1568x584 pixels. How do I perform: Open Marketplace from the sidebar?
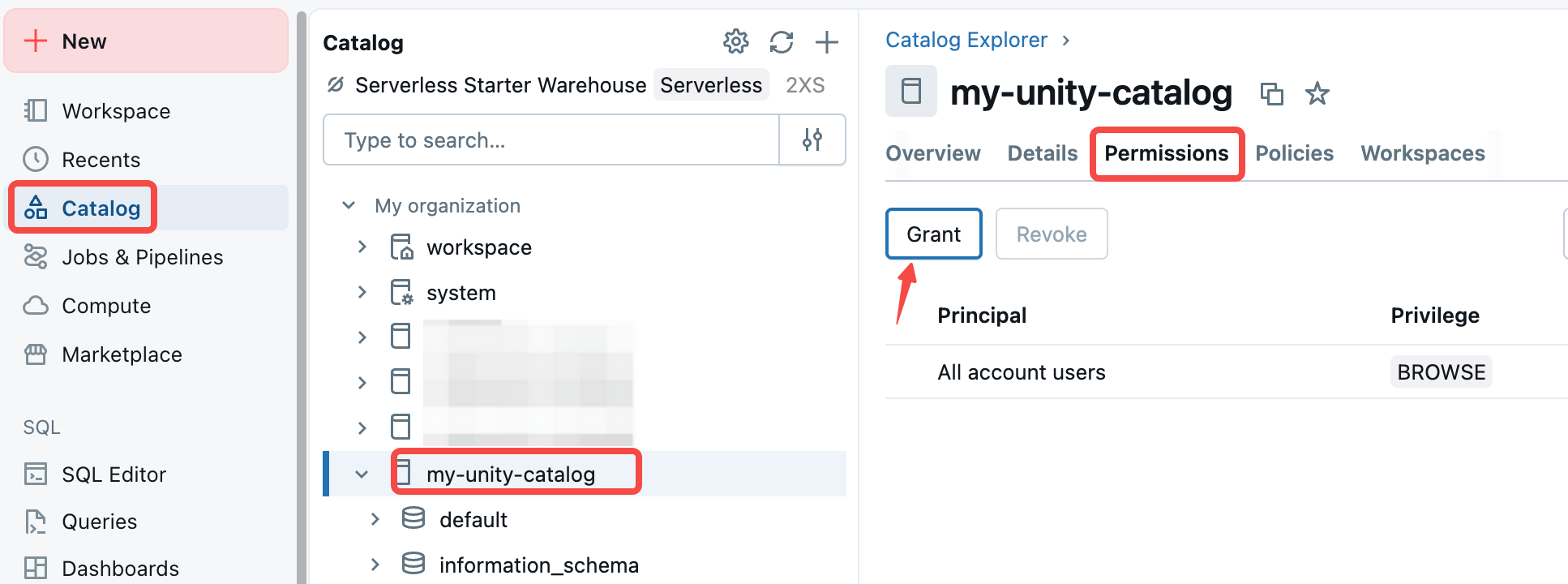pos(122,354)
